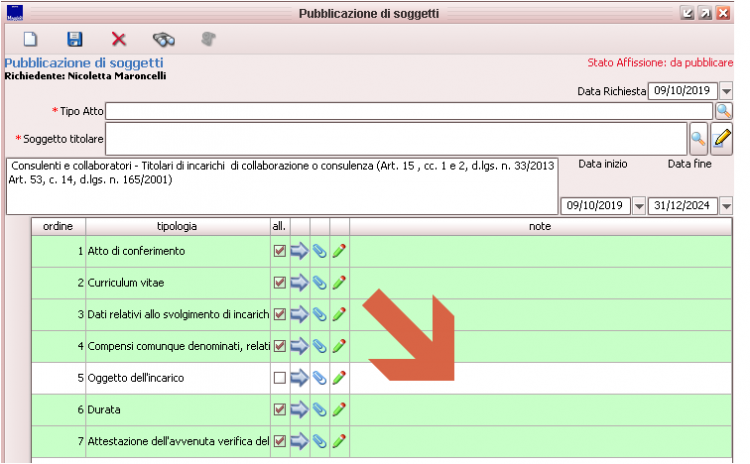Screen dimensions: 750x464
Task: Click the binoculars search icon
Action: tap(164, 39)
